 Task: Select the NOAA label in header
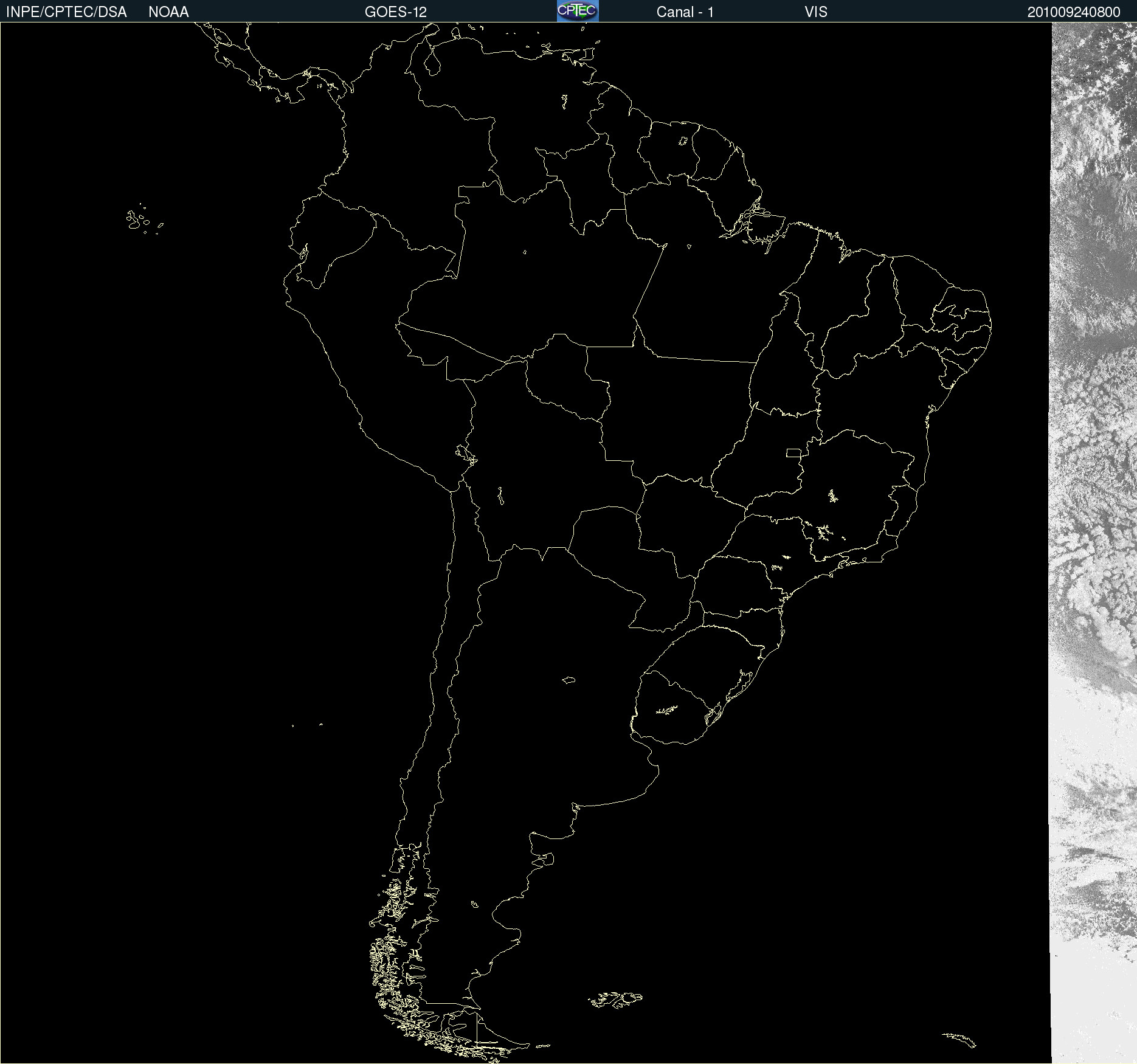pos(168,12)
